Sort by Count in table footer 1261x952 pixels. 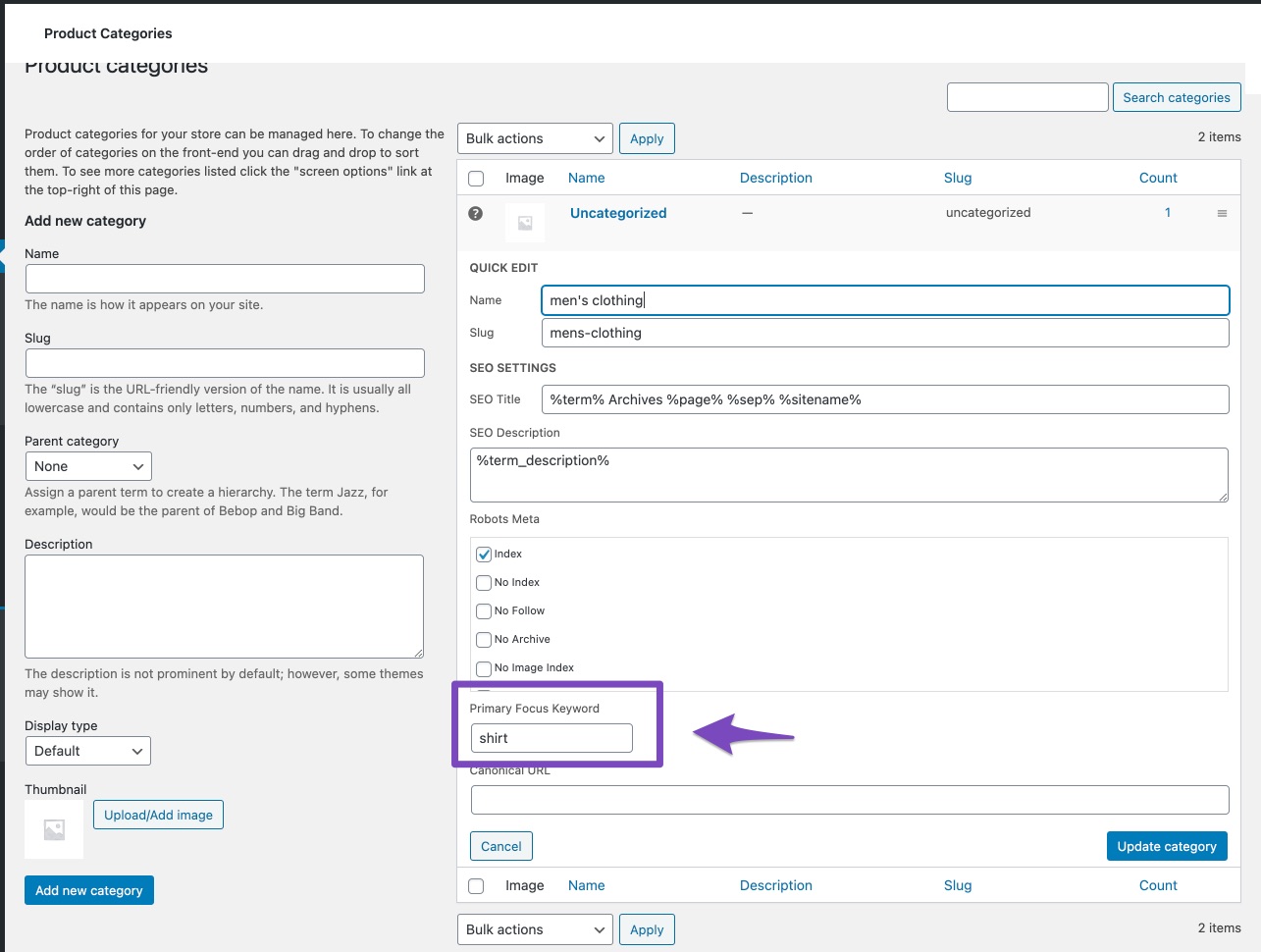coord(1158,885)
